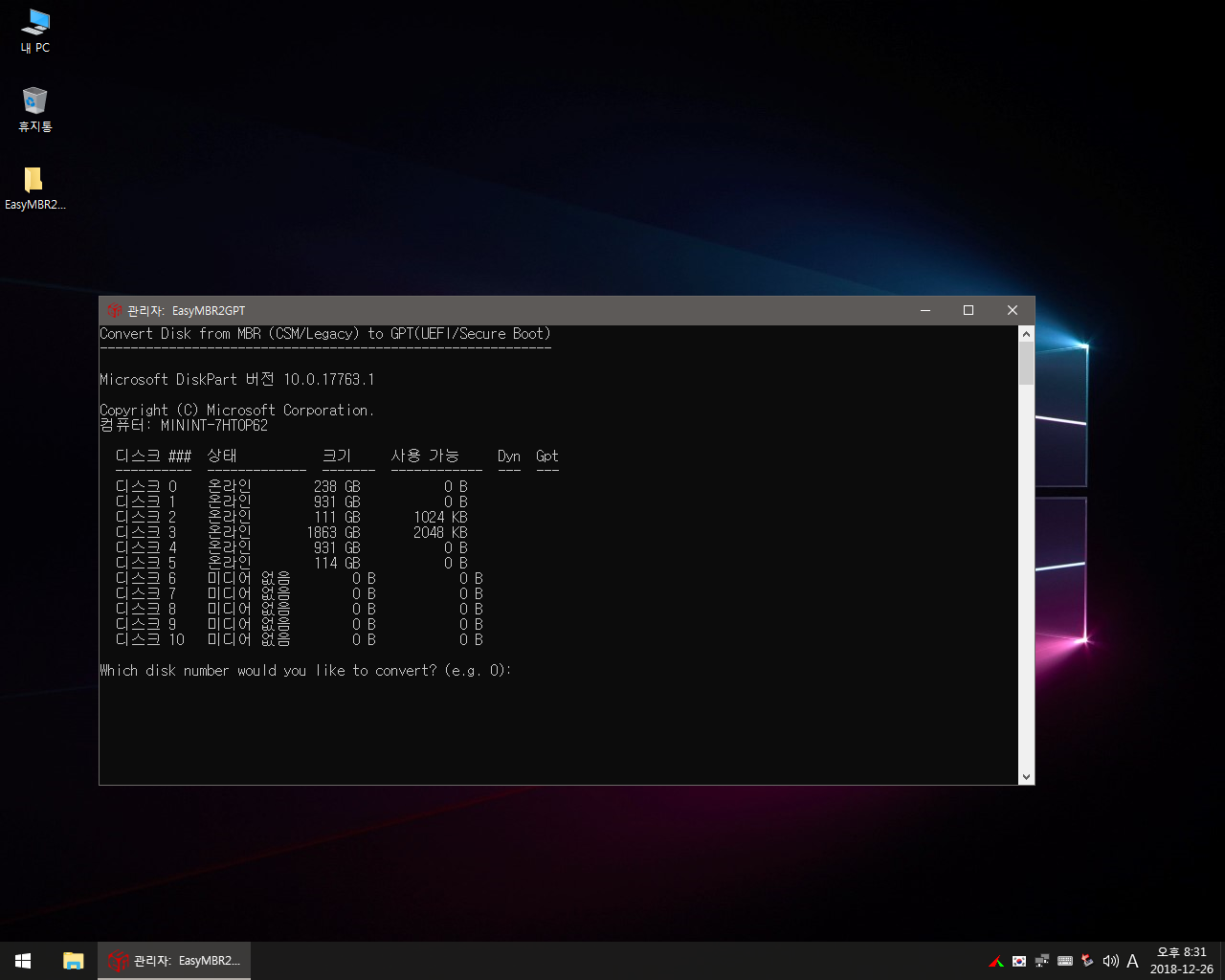Click the 디스크 4 row text
This screenshot has height=980, width=1225.
291,547
